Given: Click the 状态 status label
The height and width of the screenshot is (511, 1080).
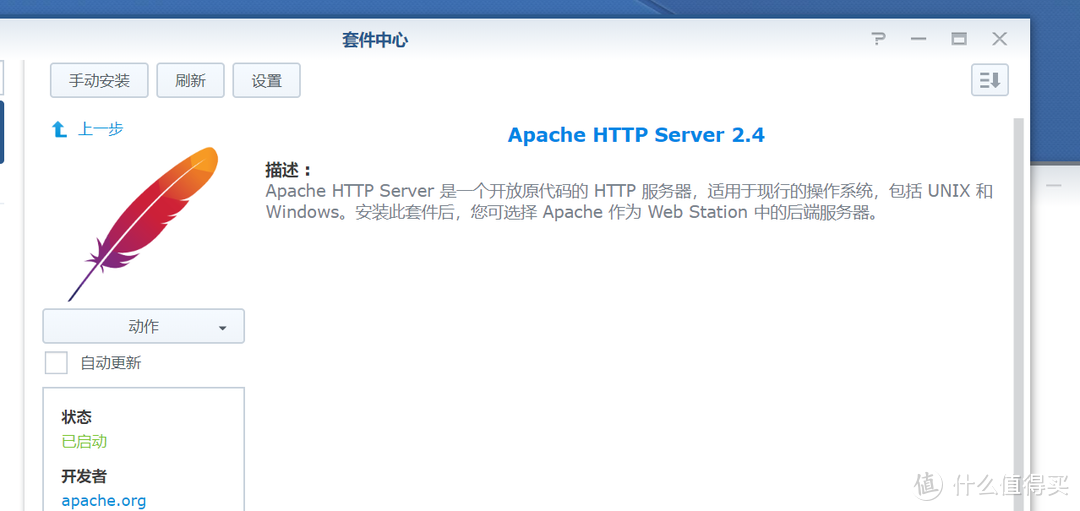Looking at the screenshot, I should [x=76, y=417].
